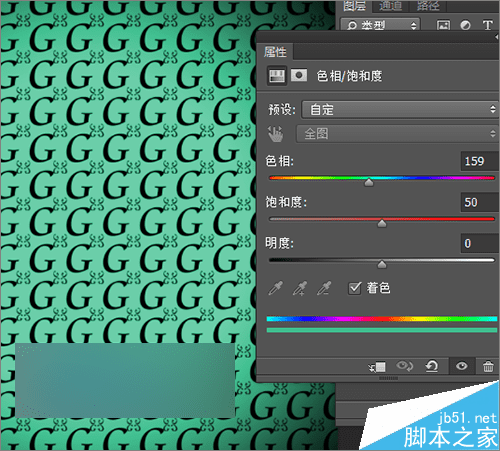Pick the subtract-from-sample eyedropper

[x=324, y=288]
